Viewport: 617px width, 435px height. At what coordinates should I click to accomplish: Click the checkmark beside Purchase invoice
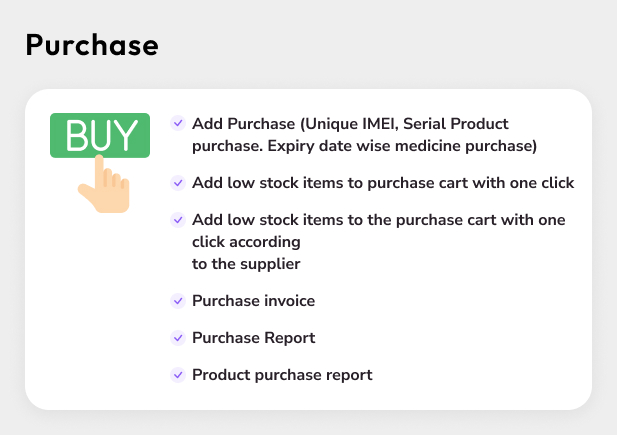pyautogui.click(x=178, y=300)
